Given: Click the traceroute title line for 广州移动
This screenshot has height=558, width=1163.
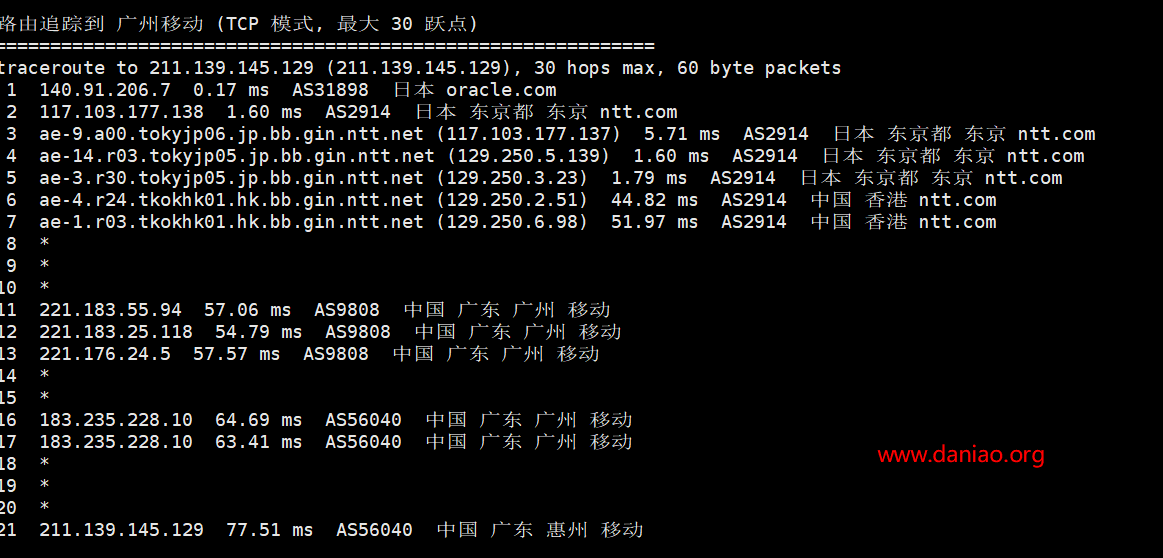Looking at the screenshot, I should point(239,24).
